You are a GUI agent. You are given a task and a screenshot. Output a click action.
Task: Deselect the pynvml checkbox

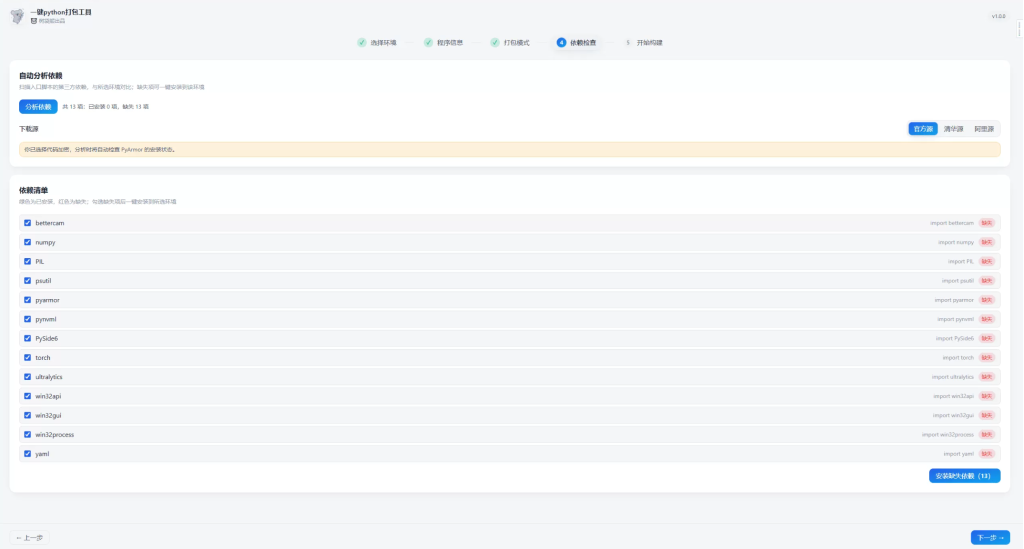[x=27, y=319]
